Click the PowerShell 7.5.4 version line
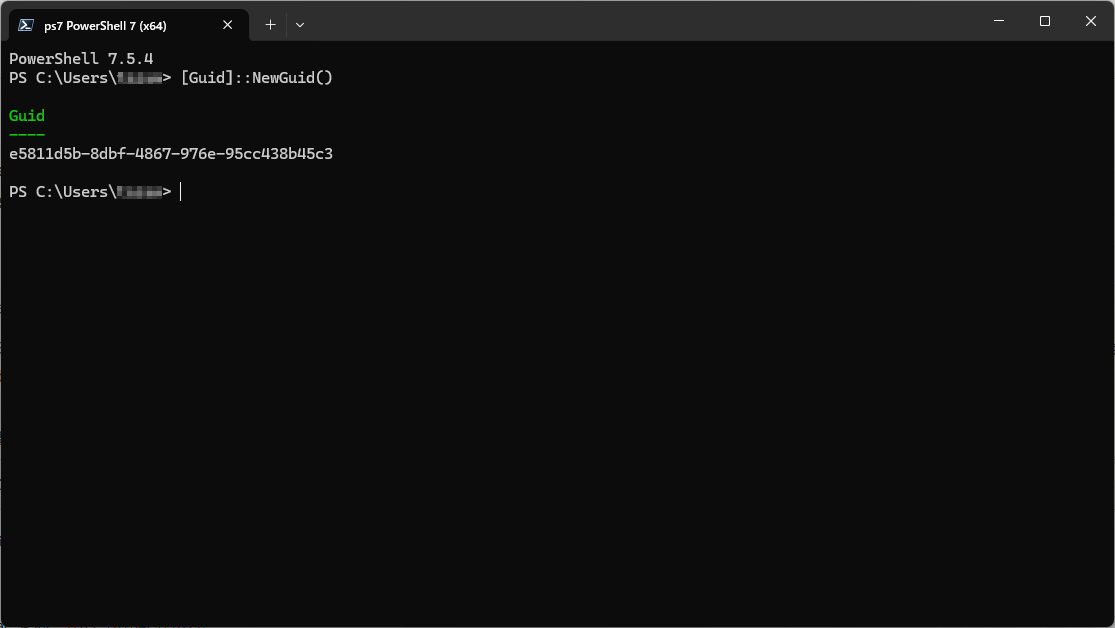 [81, 59]
